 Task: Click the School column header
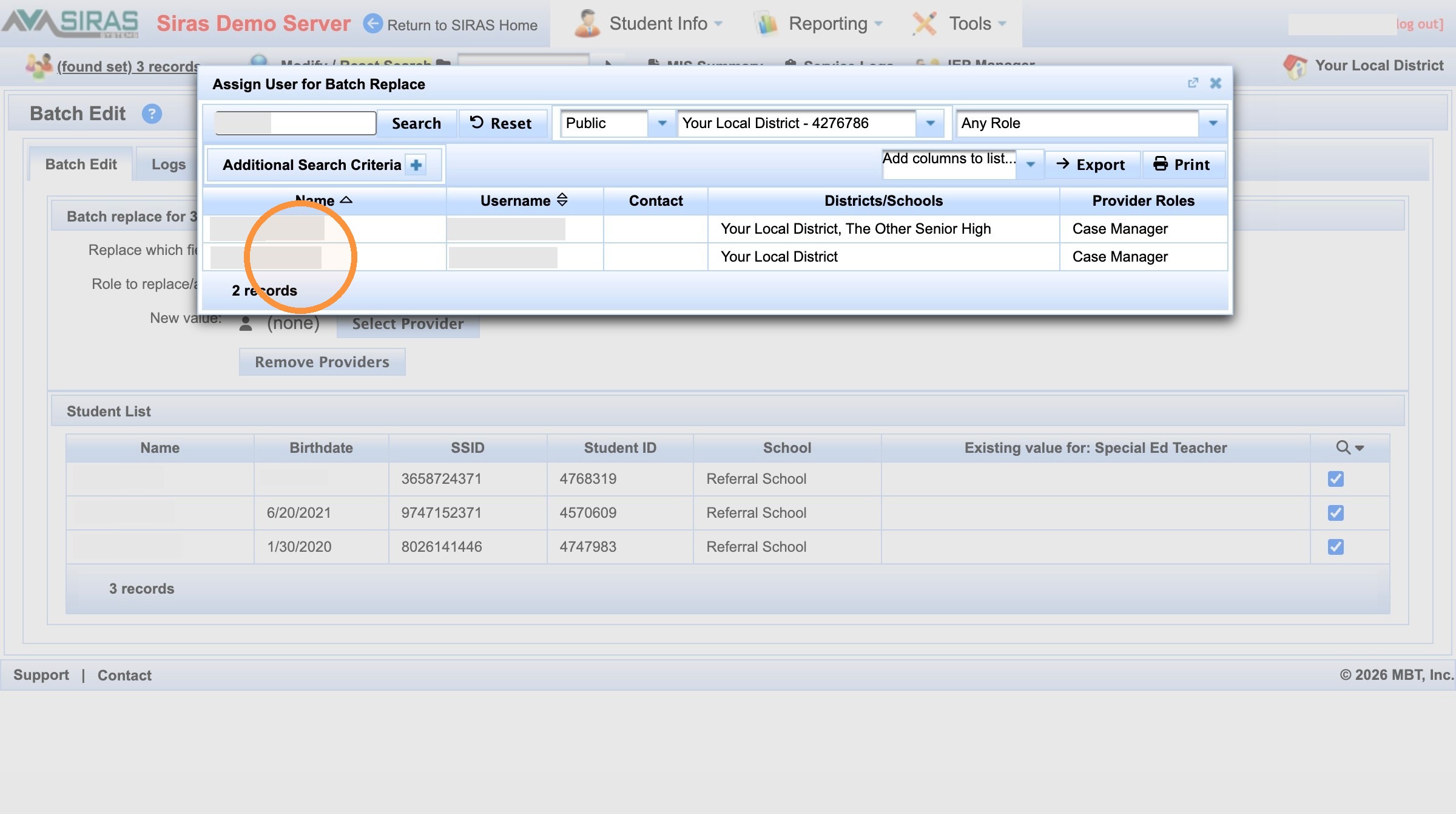point(787,448)
